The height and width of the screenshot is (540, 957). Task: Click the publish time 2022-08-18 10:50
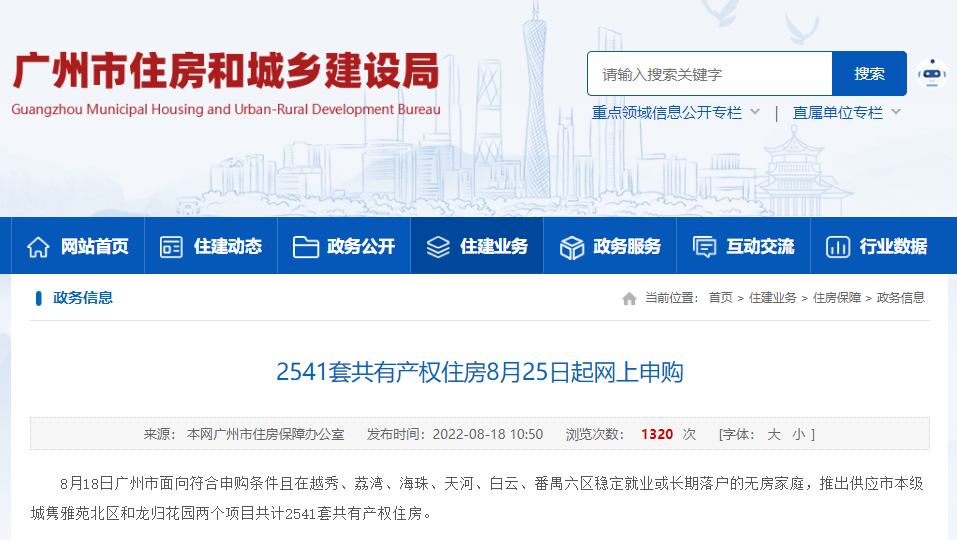coord(488,434)
